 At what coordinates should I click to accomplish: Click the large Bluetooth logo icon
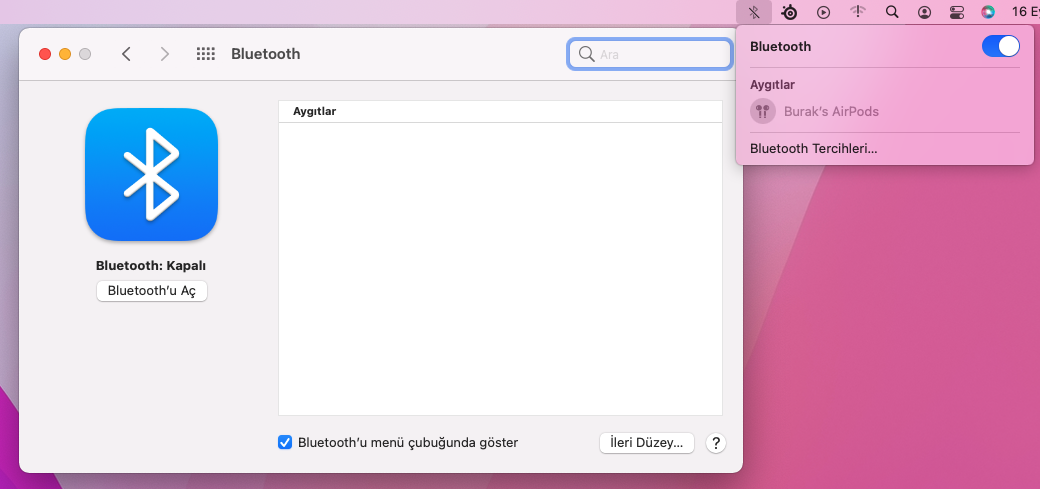[151, 174]
